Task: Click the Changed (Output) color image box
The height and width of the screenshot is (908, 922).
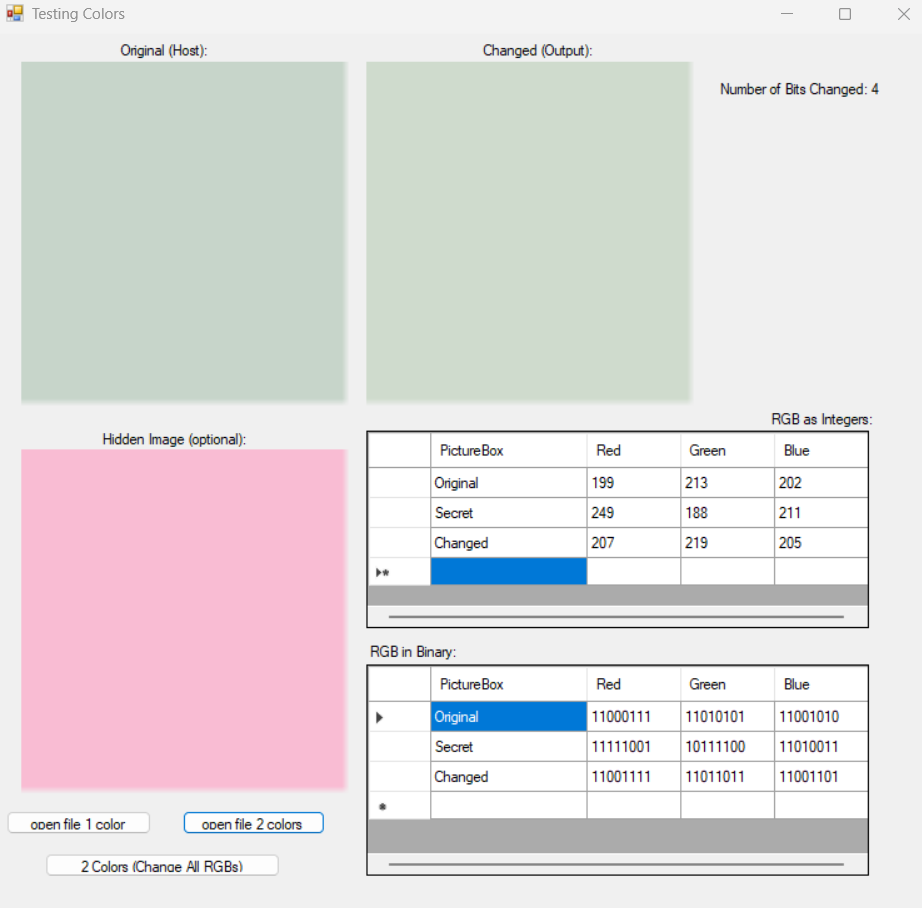Action: (528, 232)
